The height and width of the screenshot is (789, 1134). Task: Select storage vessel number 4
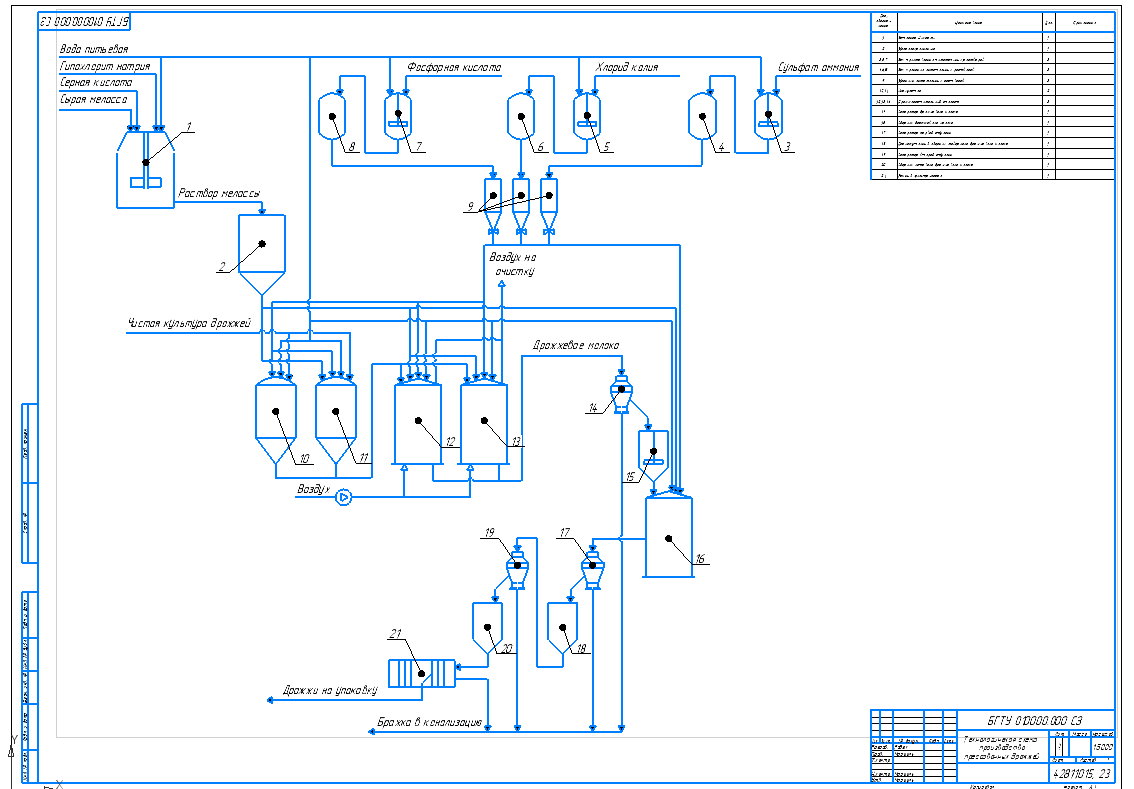(x=702, y=114)
